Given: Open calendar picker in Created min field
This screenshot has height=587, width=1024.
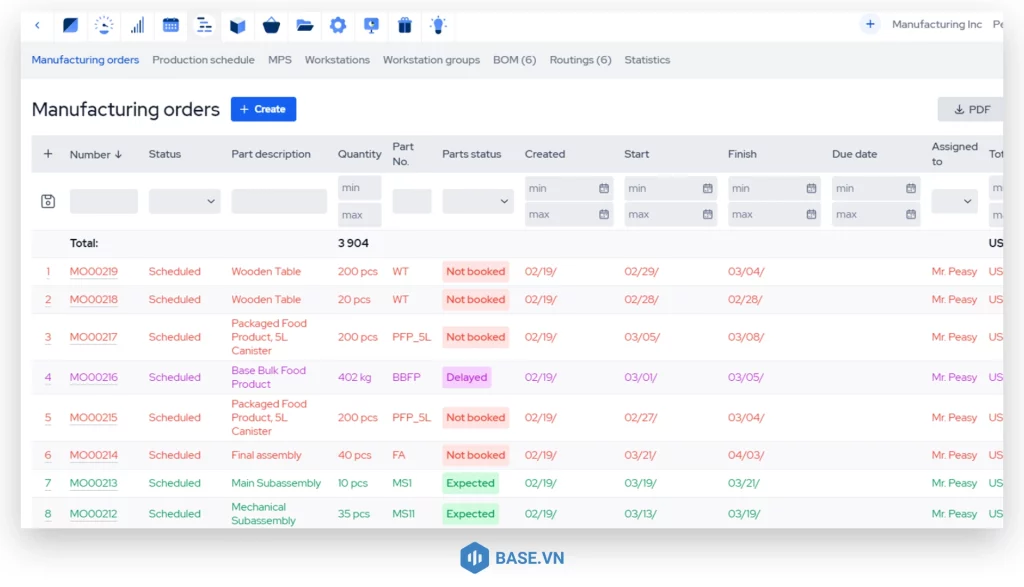Looking at the screenshot, I should tap(604, 188).
